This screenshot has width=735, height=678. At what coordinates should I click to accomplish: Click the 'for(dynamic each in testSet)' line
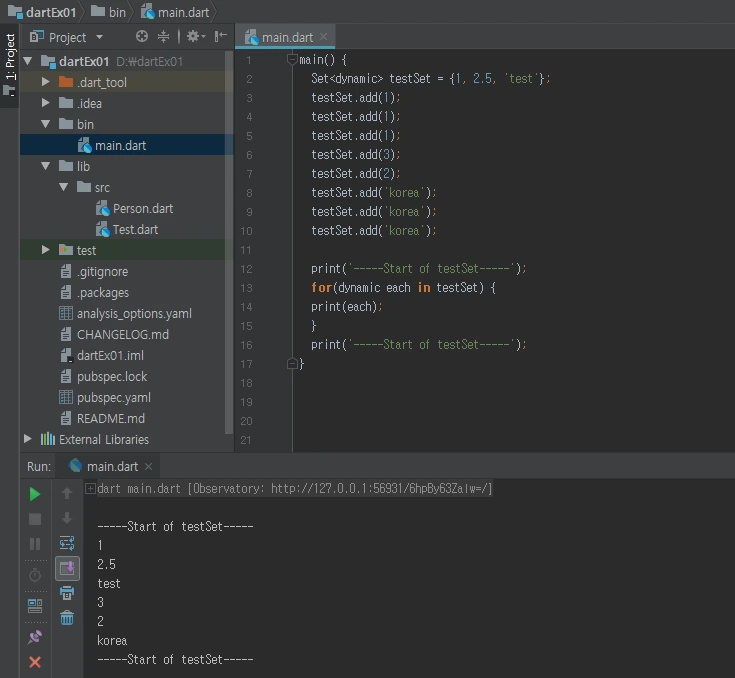403,287
